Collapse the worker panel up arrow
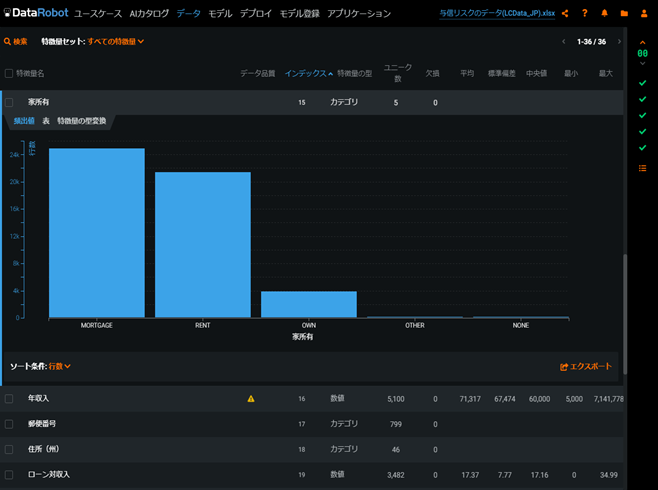Screen dimensions: 658x490 coord(642,42)
